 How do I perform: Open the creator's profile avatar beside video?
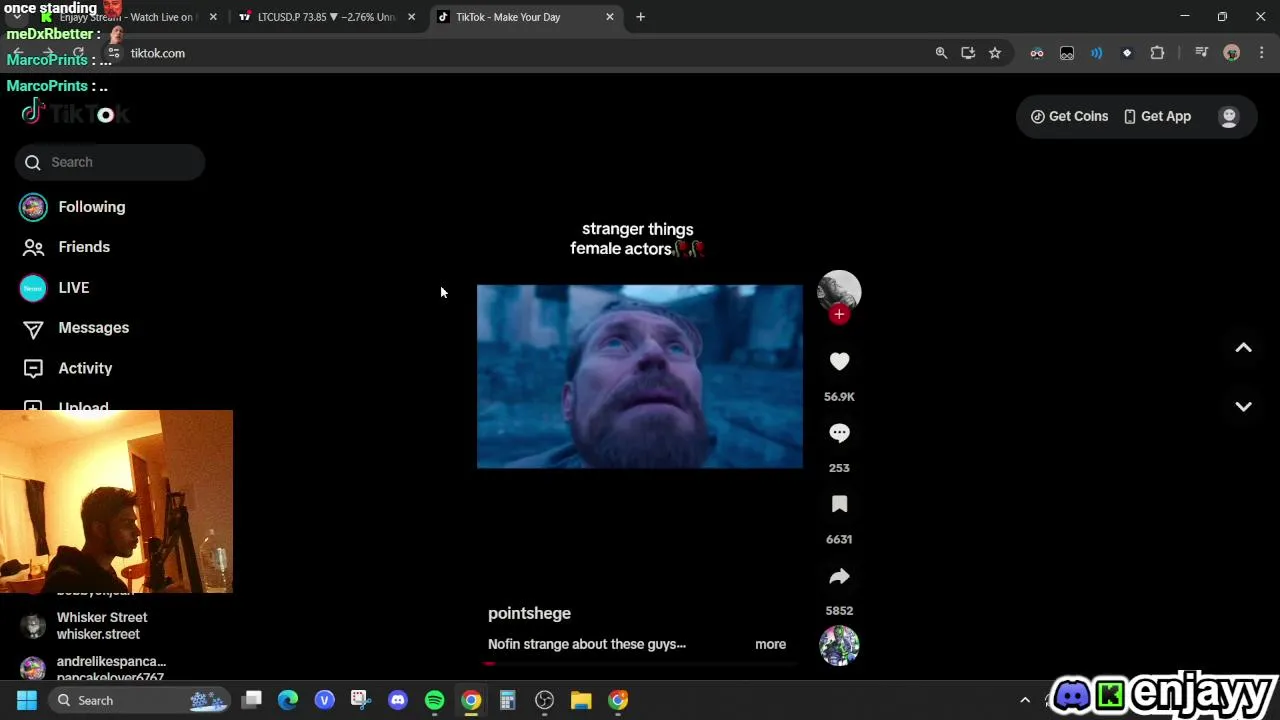click(839, 291)
